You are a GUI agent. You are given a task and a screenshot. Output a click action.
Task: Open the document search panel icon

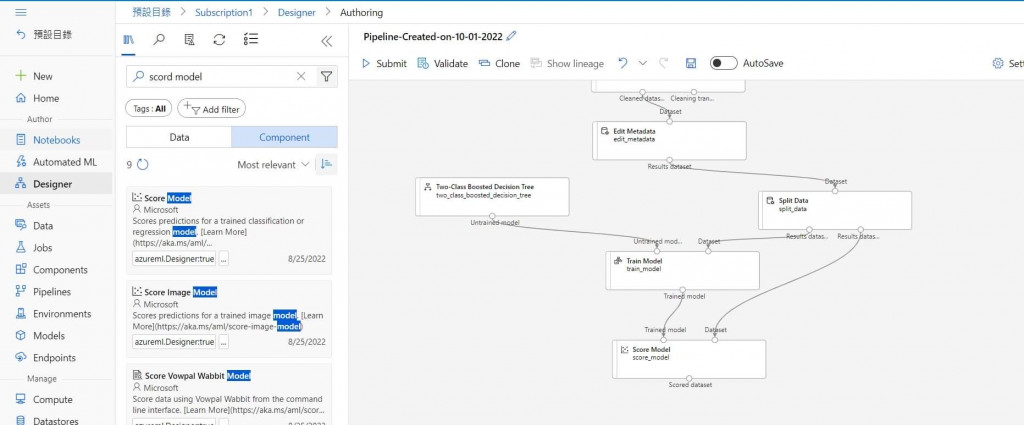(189, 40)
